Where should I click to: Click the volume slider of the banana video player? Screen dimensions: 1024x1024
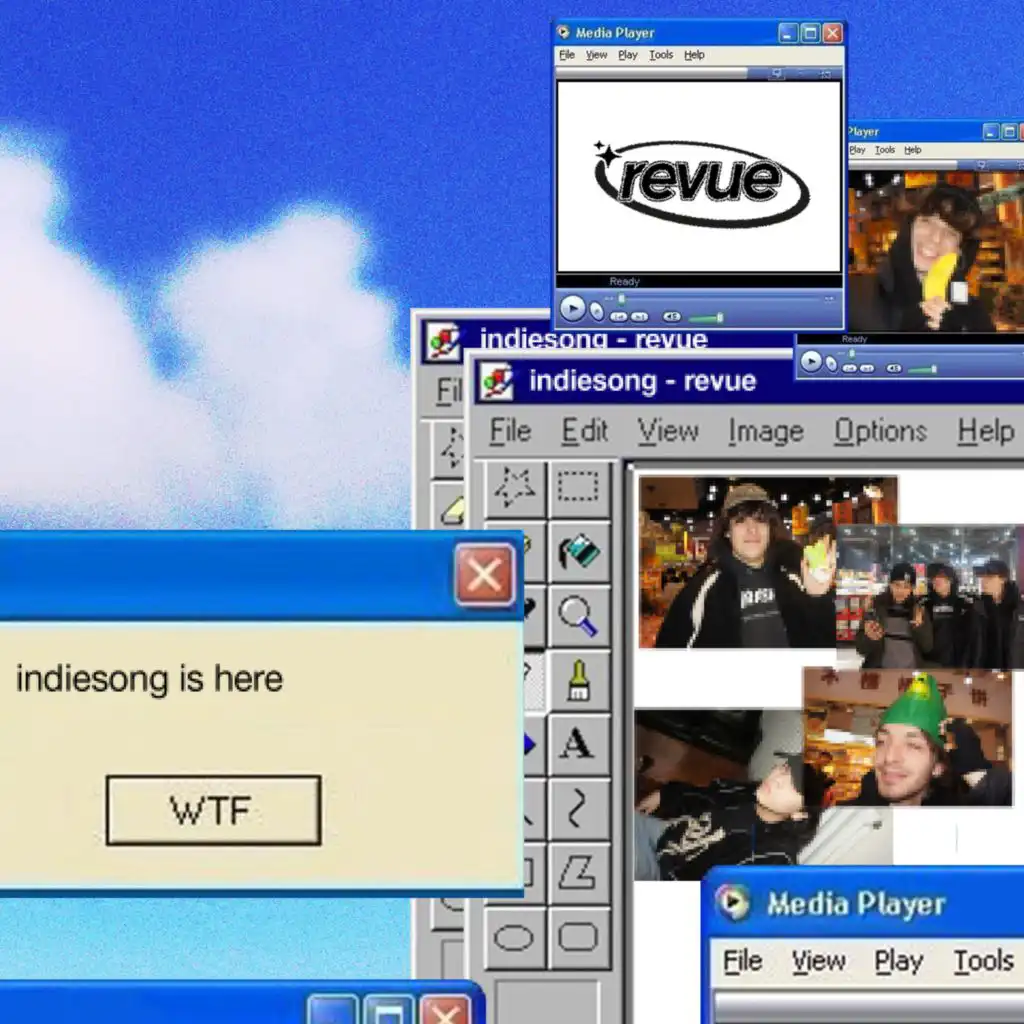pos(923,370)
